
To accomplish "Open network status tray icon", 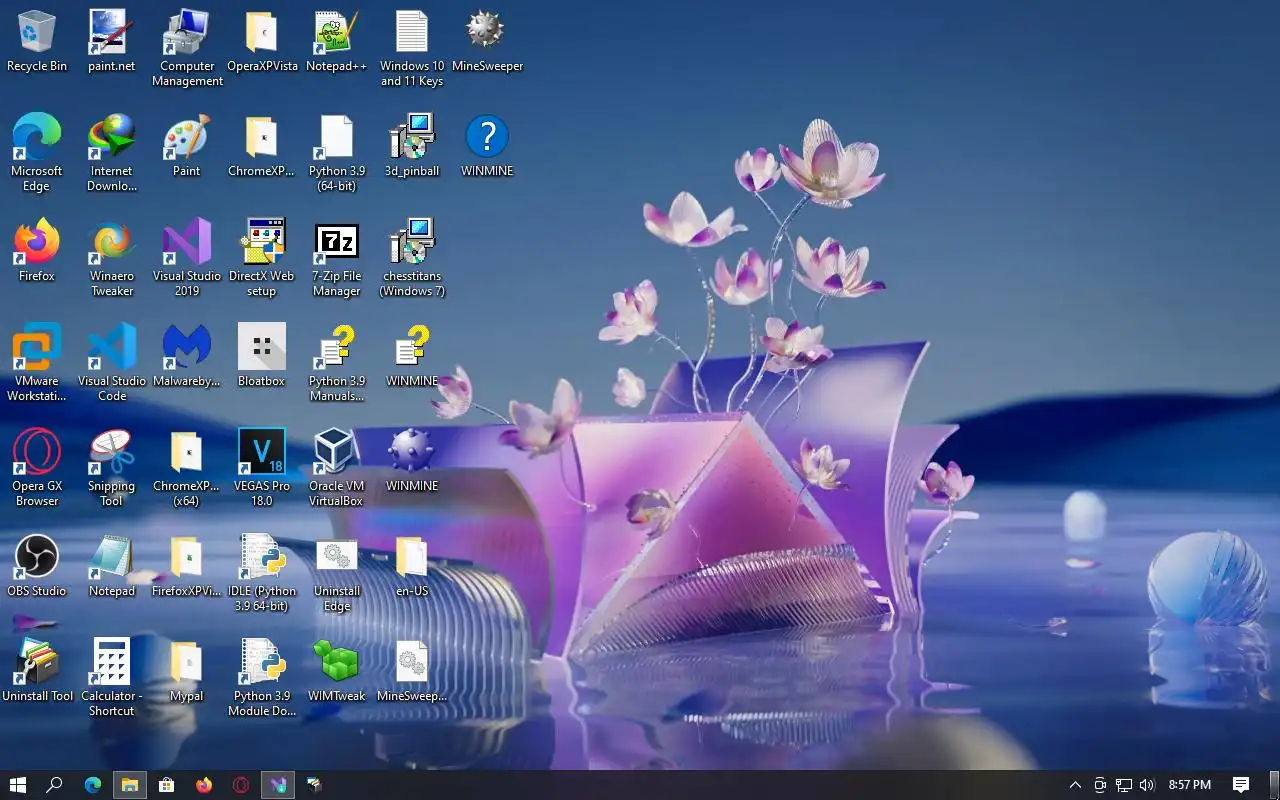I will tap(1124, 785).
